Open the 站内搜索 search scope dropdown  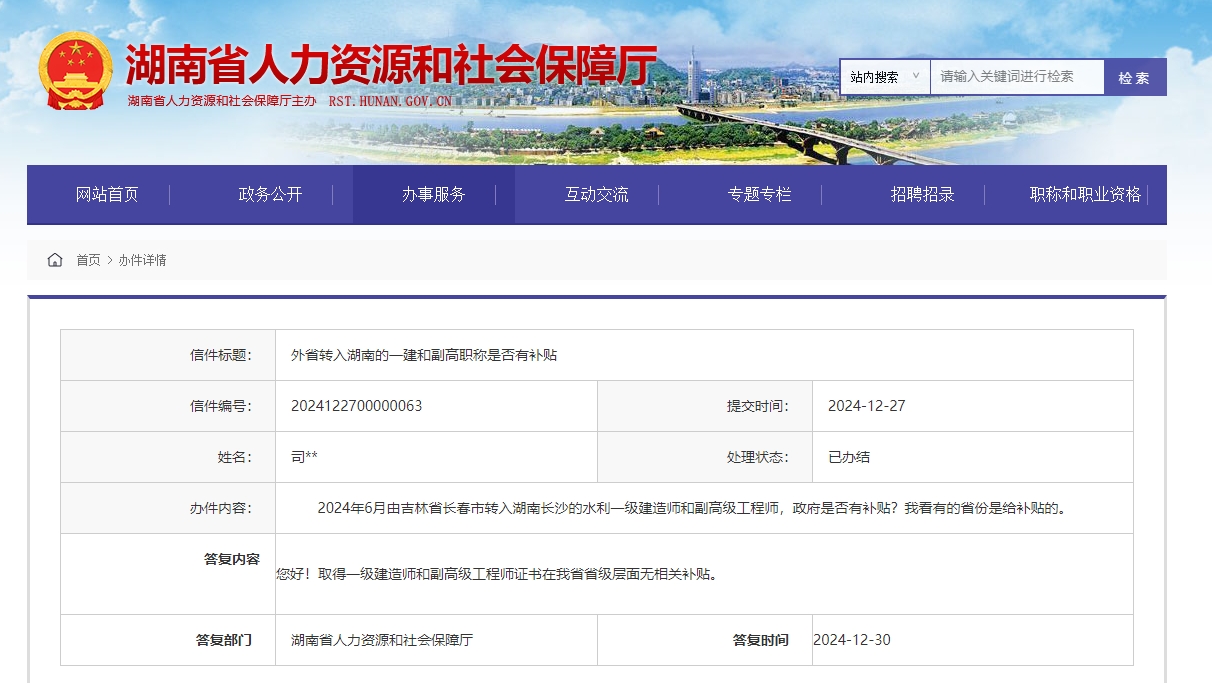(x=884, y=77)
